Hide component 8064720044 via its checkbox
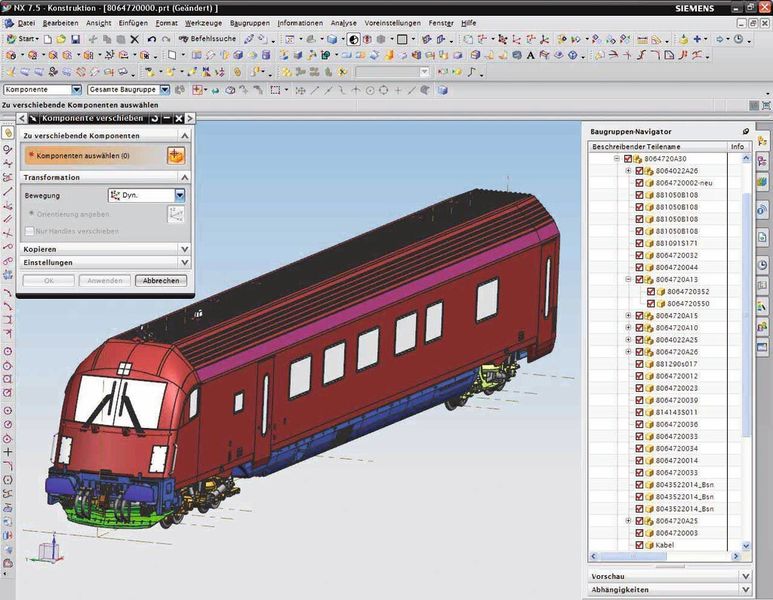 pos(639,267)
